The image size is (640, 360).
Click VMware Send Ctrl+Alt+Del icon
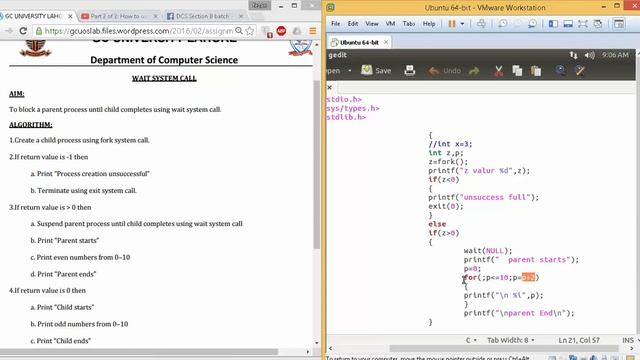(481, 24)
